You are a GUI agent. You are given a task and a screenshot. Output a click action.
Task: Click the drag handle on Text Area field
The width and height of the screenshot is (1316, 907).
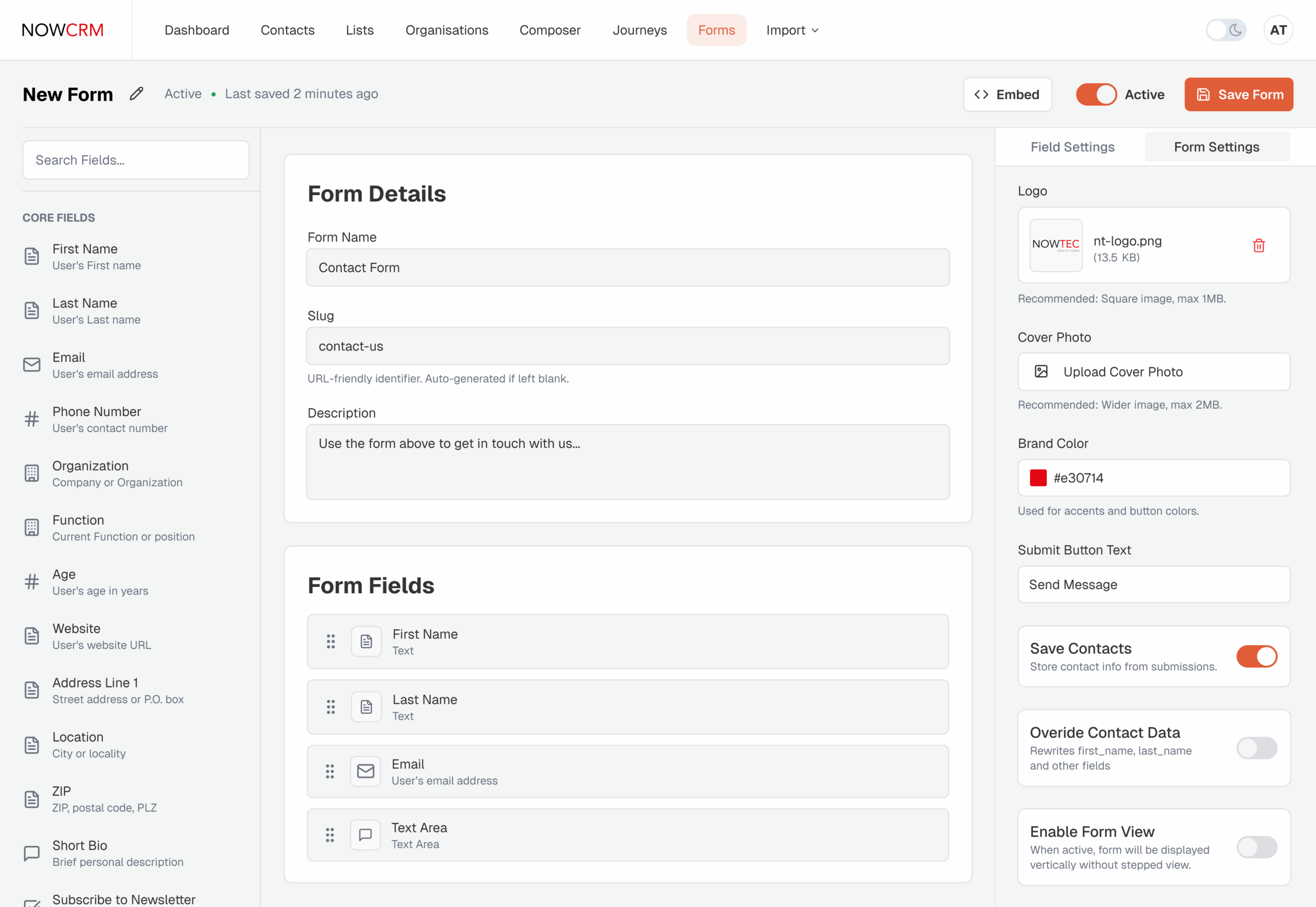tap(330, 835)
